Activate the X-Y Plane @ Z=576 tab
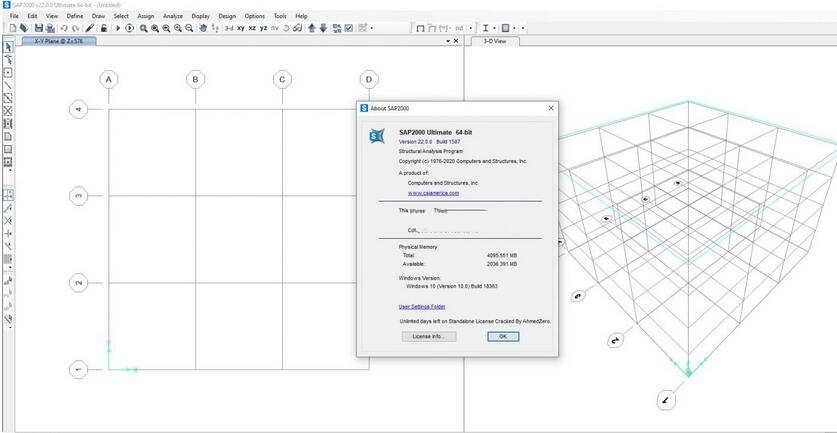Viewport: 837px width, 433px height. [x=58, y=41]
